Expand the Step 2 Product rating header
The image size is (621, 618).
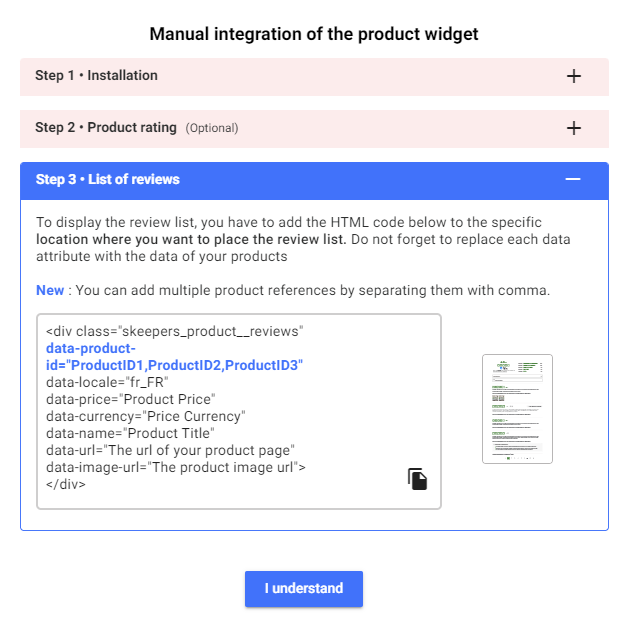coord(314,129)
